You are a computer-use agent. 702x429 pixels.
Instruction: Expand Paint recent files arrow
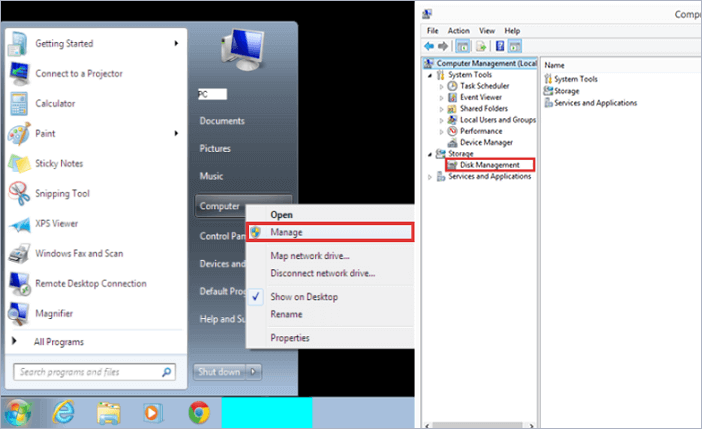[176, 133]
